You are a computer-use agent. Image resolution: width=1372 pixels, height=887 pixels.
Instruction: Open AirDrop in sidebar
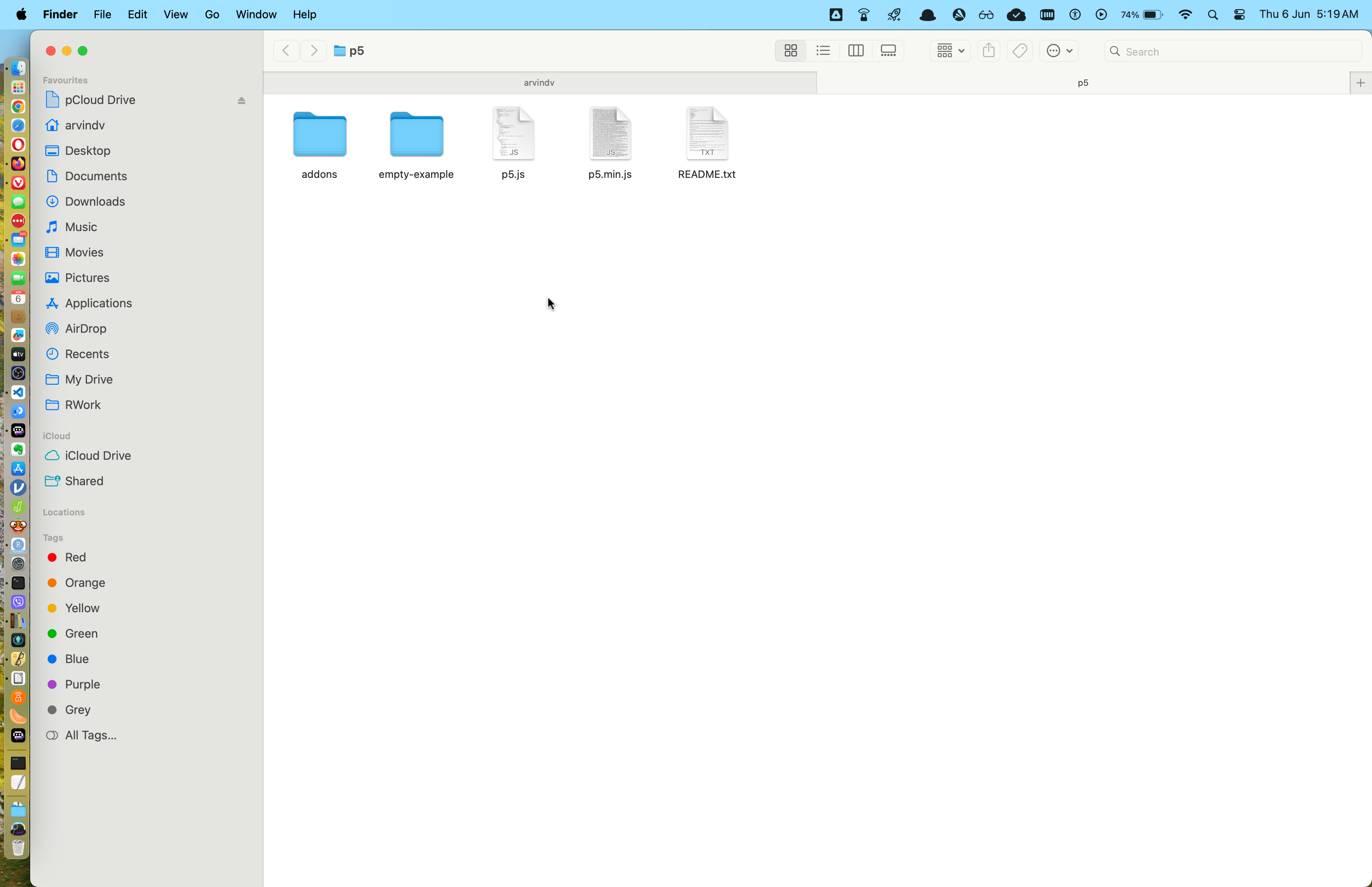[85, 328]
